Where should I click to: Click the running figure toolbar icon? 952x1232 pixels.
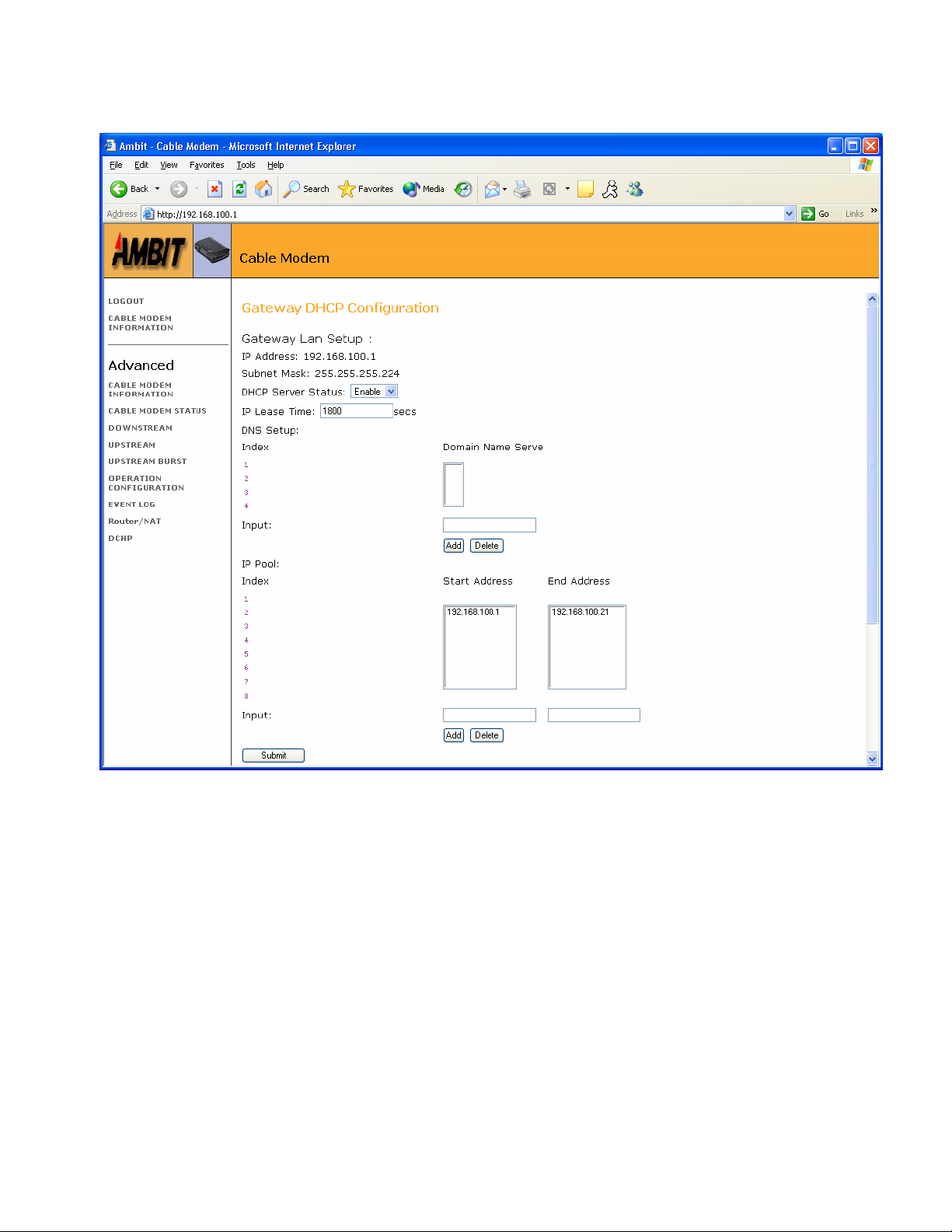pyautogui.click(x=610, y=189)
